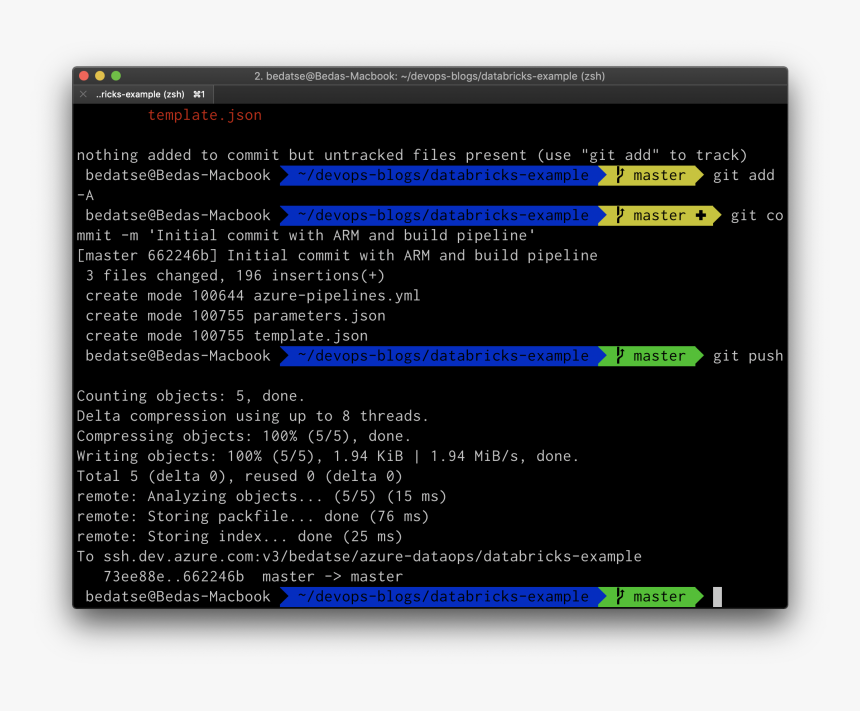Click 'create mode 100644 azure-pipelines.yml' line
Screen dimensions: 860x711
point(253,296)
